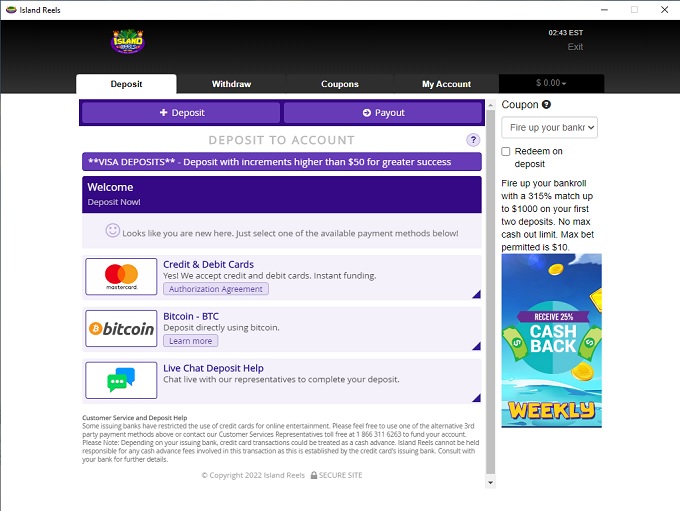Open the deposit help question mark icon
The width and height of the screenshot is (680, 511).
point(473,140)
